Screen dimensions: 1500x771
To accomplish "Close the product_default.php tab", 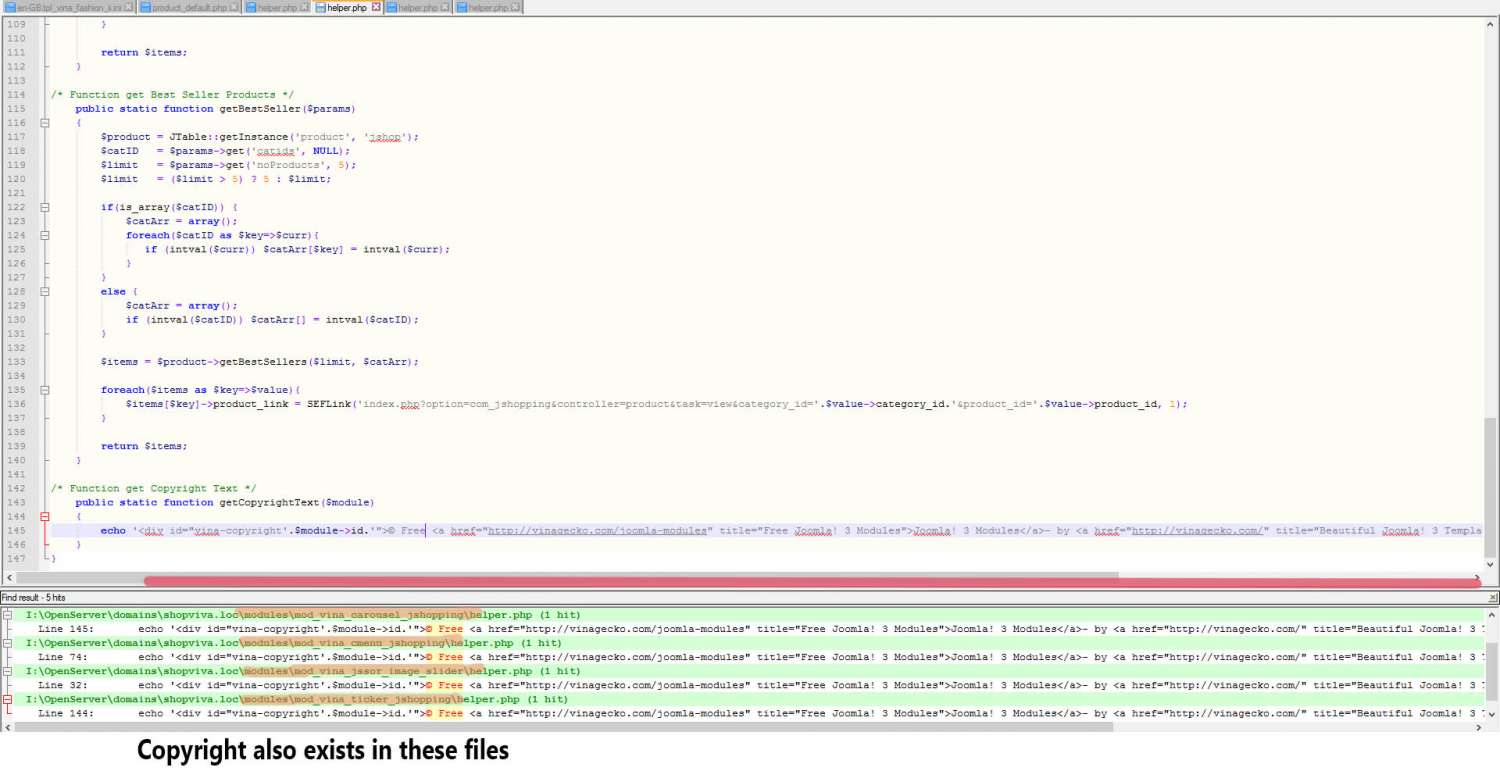I will [x=234, y=7].
